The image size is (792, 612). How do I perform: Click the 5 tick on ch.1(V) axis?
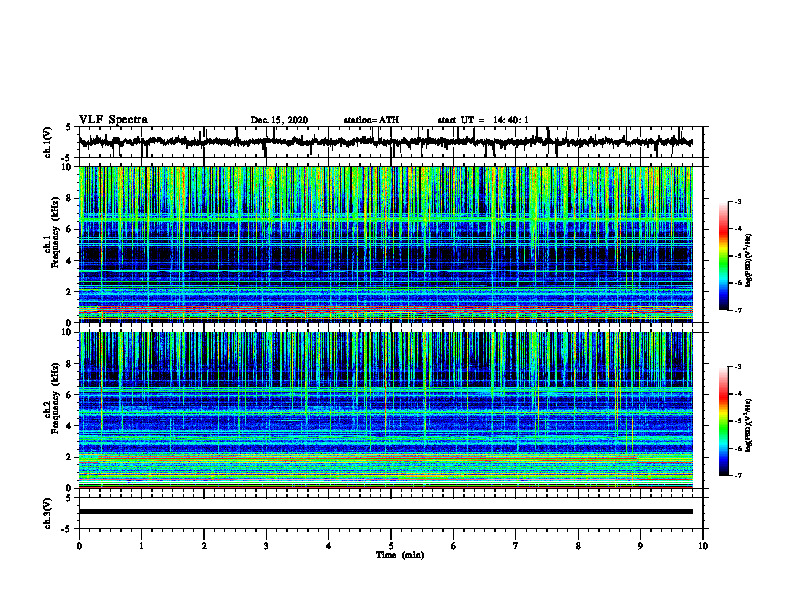pyautogui.click(x=68, y=128)
